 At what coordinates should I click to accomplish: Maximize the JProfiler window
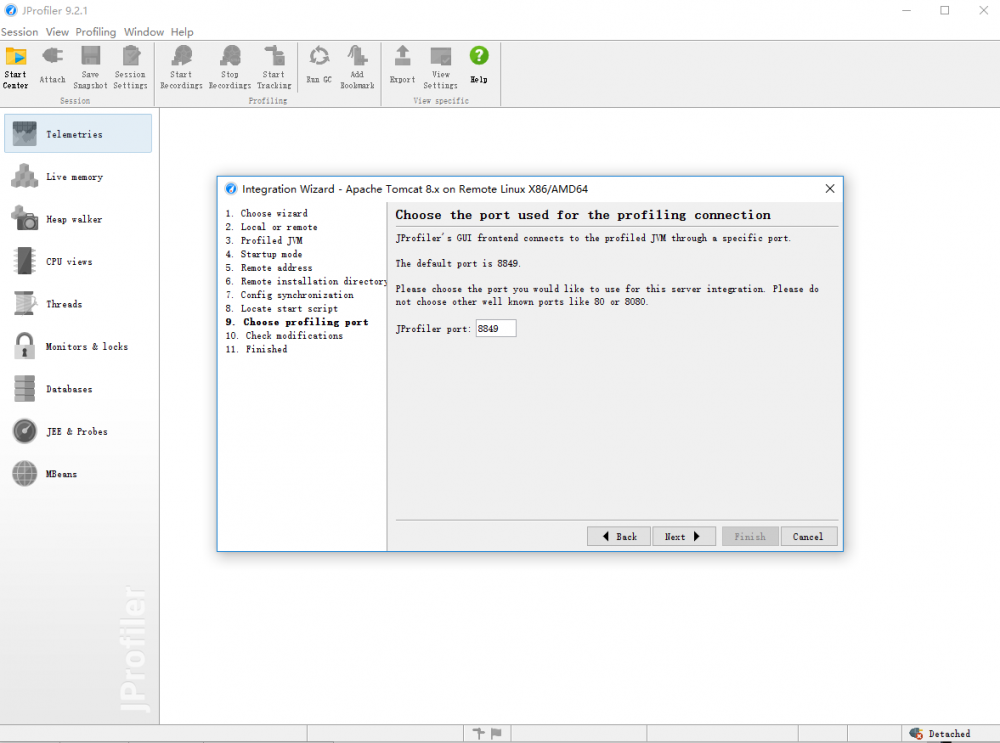pos(945,10)
